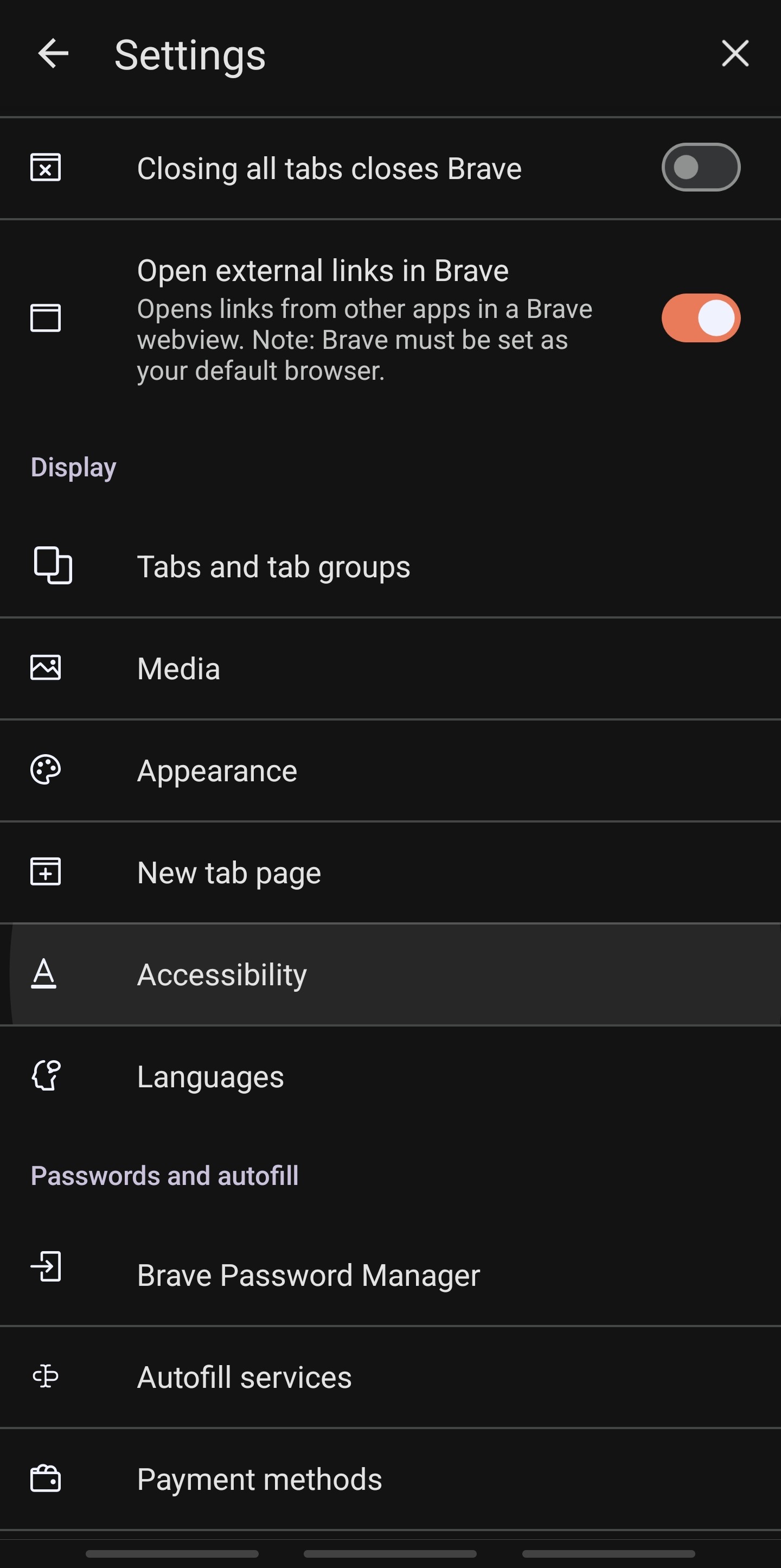781x1568 pixels.
Task: Disable Open external links in Brave switch
Action: (701, 318)
